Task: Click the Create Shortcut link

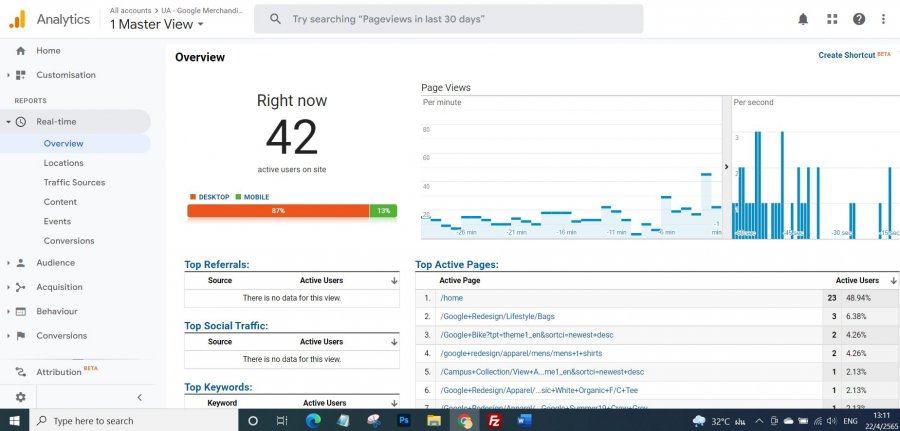Action: (846, 55)
